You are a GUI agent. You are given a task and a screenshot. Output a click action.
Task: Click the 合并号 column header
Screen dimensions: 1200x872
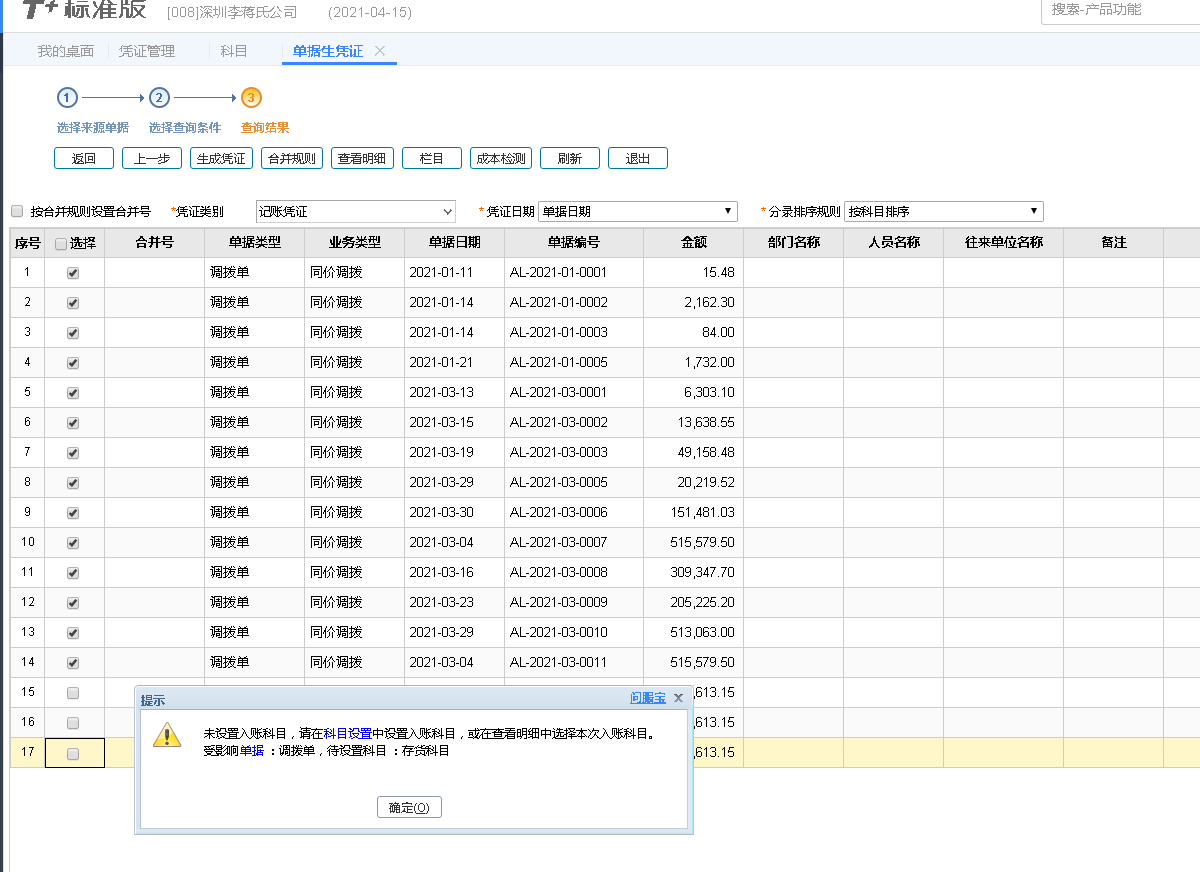[x=155, y=243]
